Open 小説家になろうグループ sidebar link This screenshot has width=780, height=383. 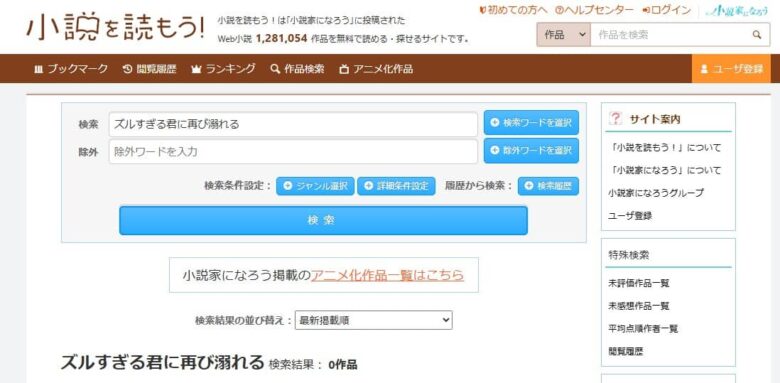(x=656, y=193)
